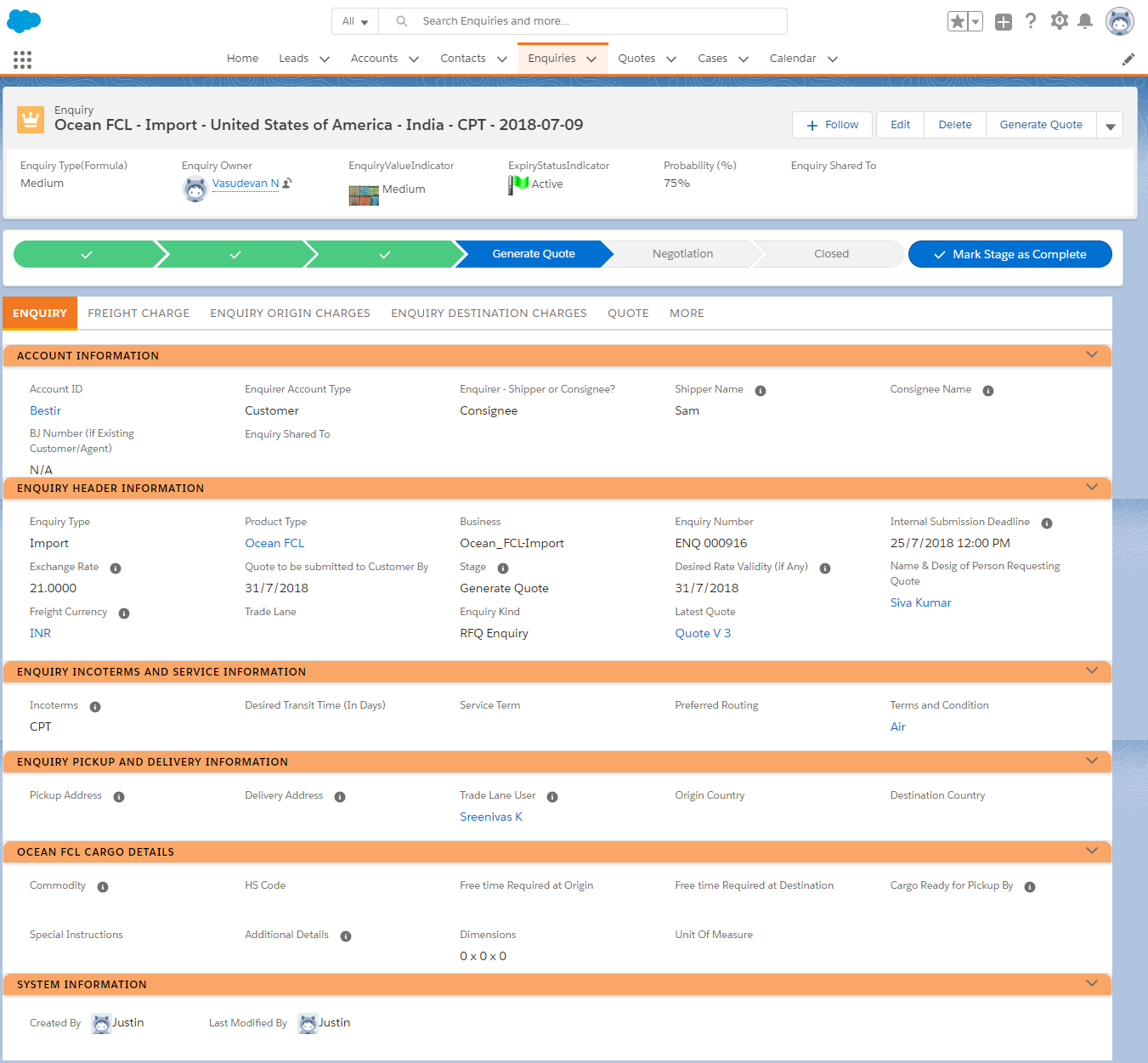Expand the Accounts tab dropdown arrow
This screenshot has height=1063, width=1148.
coord(414,59)
